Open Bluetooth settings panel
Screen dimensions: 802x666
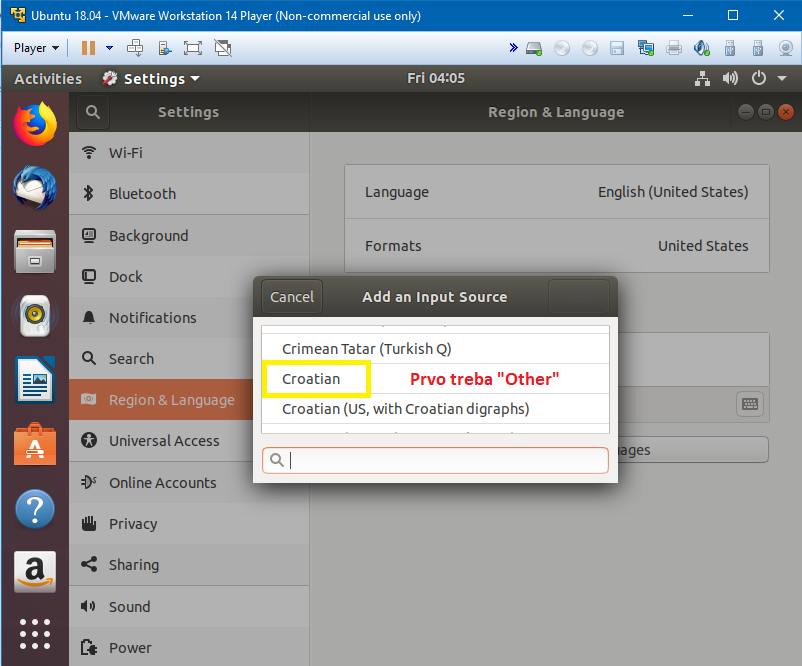(x=189, y=194)
